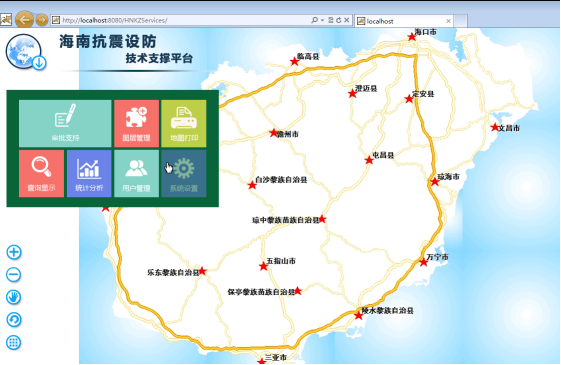Expand the address bar search dropdown arrow
This screenshot has width=561, height=365.
pyautogui.click(x=322, y=20)
